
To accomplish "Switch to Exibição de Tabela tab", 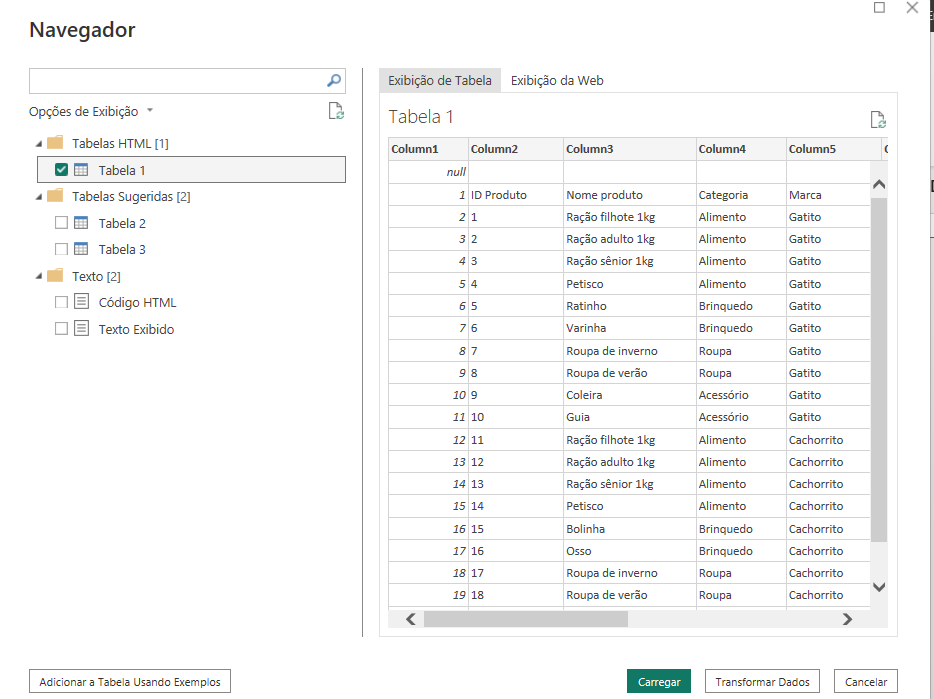I will click(x=440, y=80).
